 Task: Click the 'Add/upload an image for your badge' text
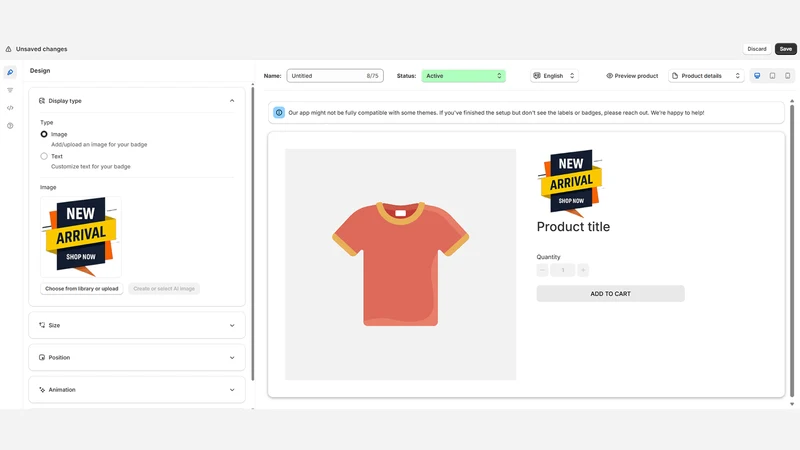[x=99, y=144]
